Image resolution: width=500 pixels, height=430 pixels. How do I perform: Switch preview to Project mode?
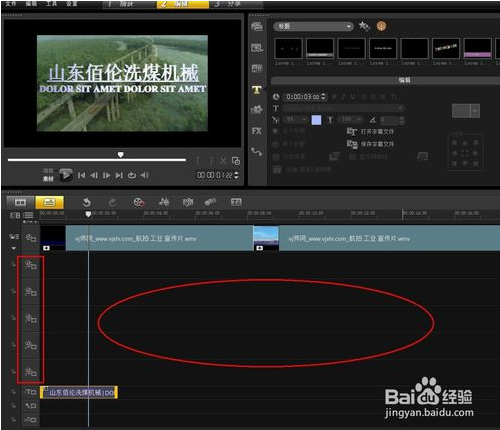click(x=48, y=171)
